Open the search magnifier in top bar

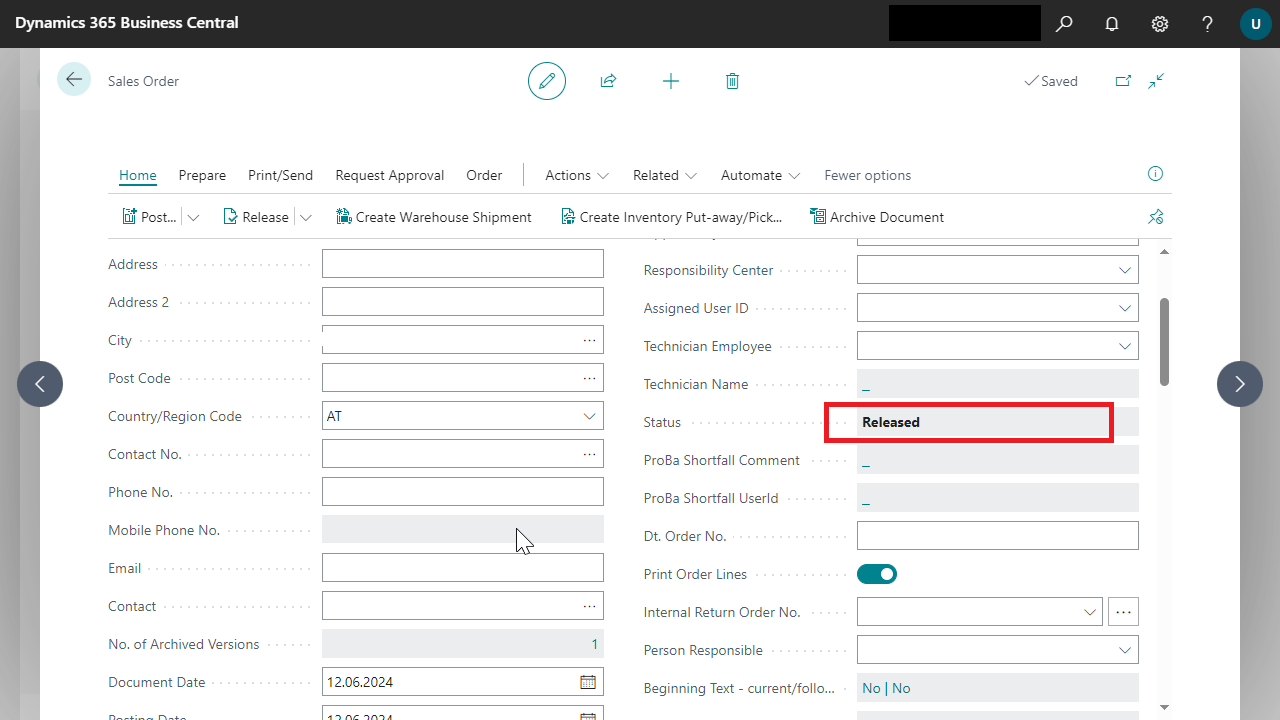[x=1064, y=24]
